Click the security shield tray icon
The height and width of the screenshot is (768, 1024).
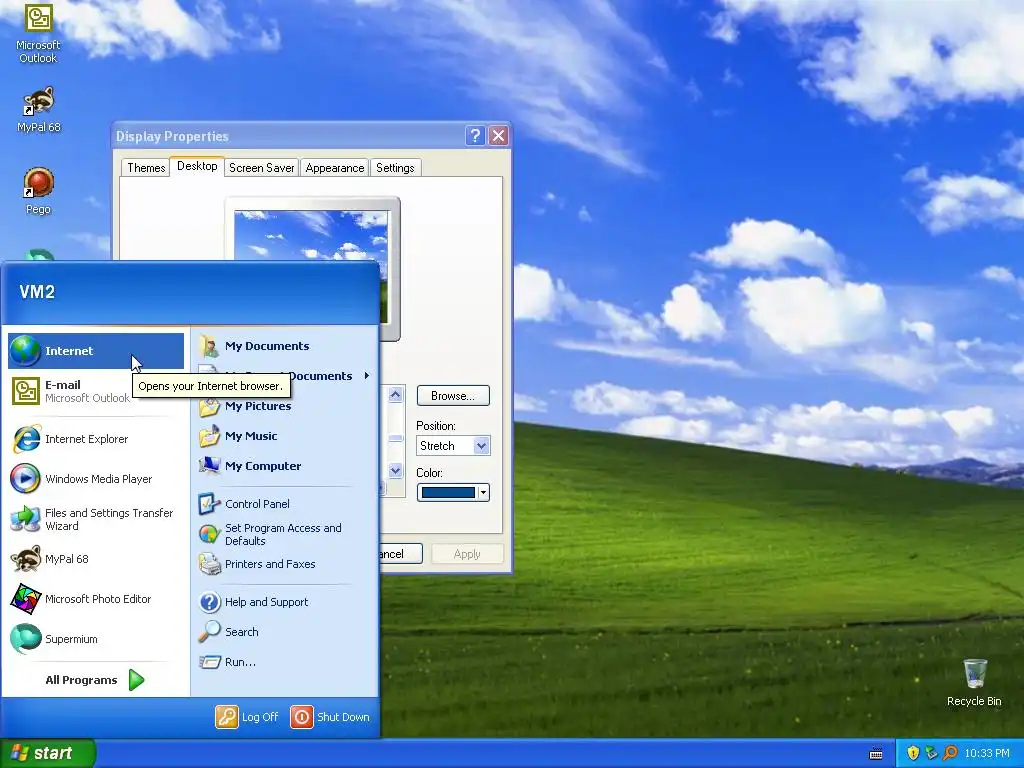pyautogui.click(x=913, y=753)
